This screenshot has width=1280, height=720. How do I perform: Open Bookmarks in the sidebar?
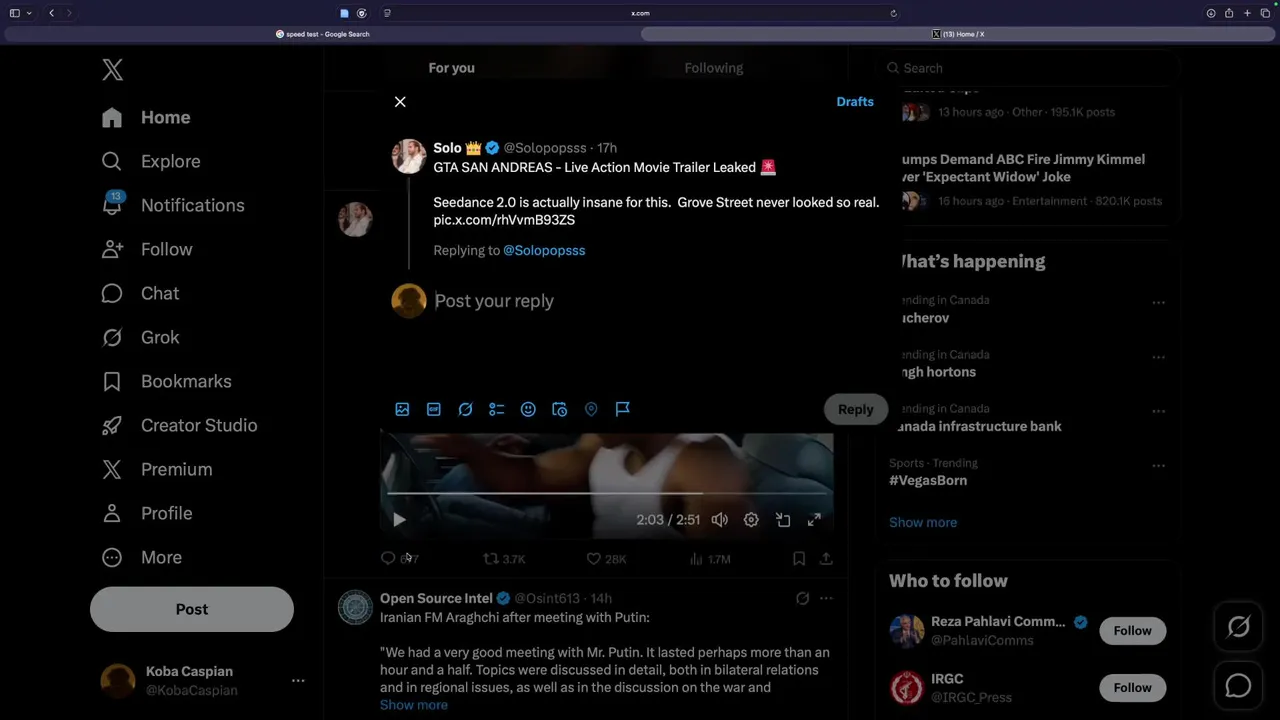[166, 381]
